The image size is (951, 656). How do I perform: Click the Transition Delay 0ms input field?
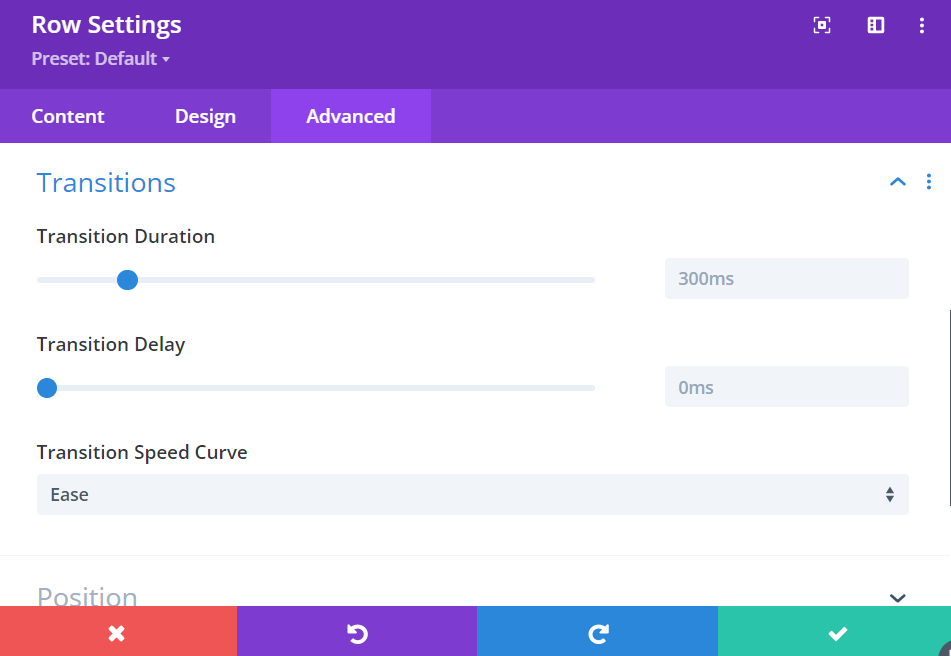pos(787,387)
